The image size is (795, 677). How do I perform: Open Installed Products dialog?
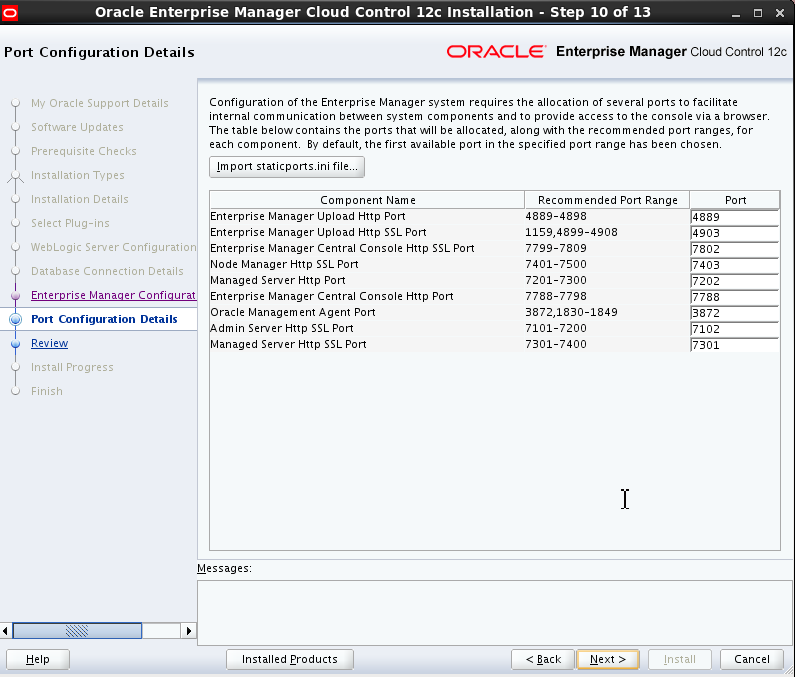click(290, 659)
